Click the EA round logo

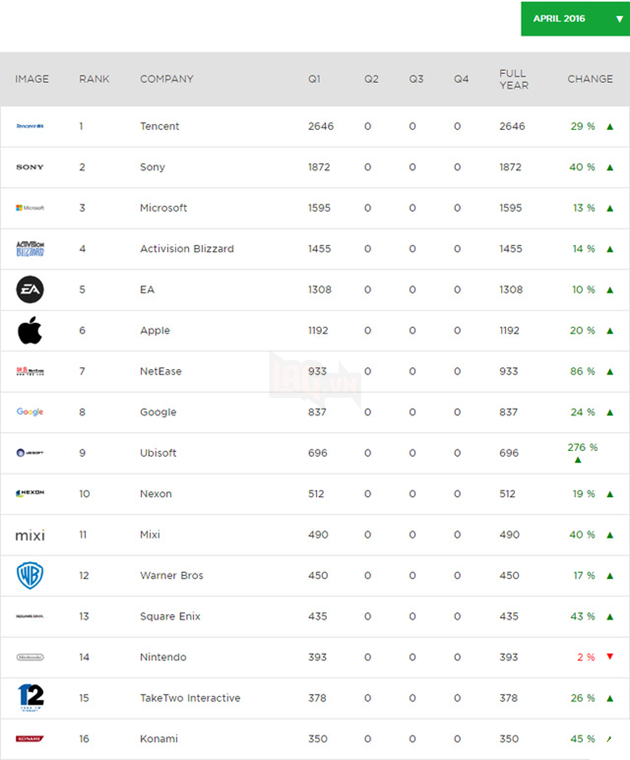(30, 290)
